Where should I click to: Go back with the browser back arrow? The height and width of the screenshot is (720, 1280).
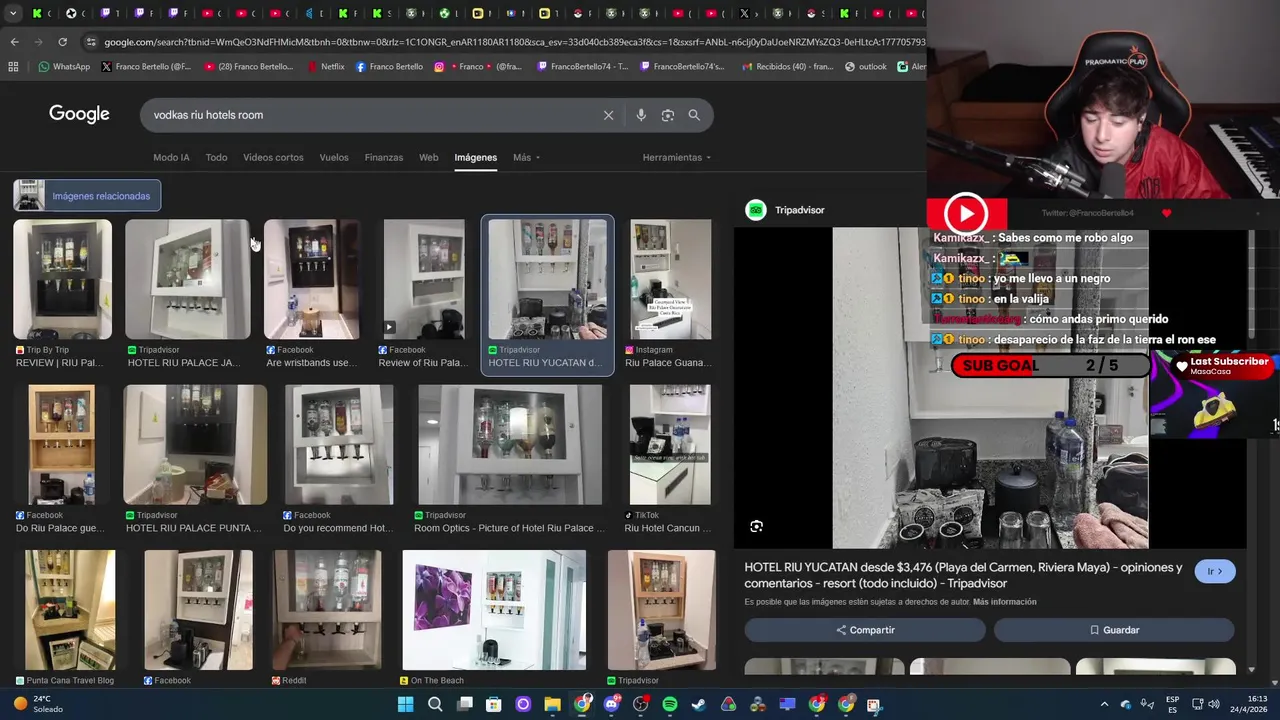[14, 42]
